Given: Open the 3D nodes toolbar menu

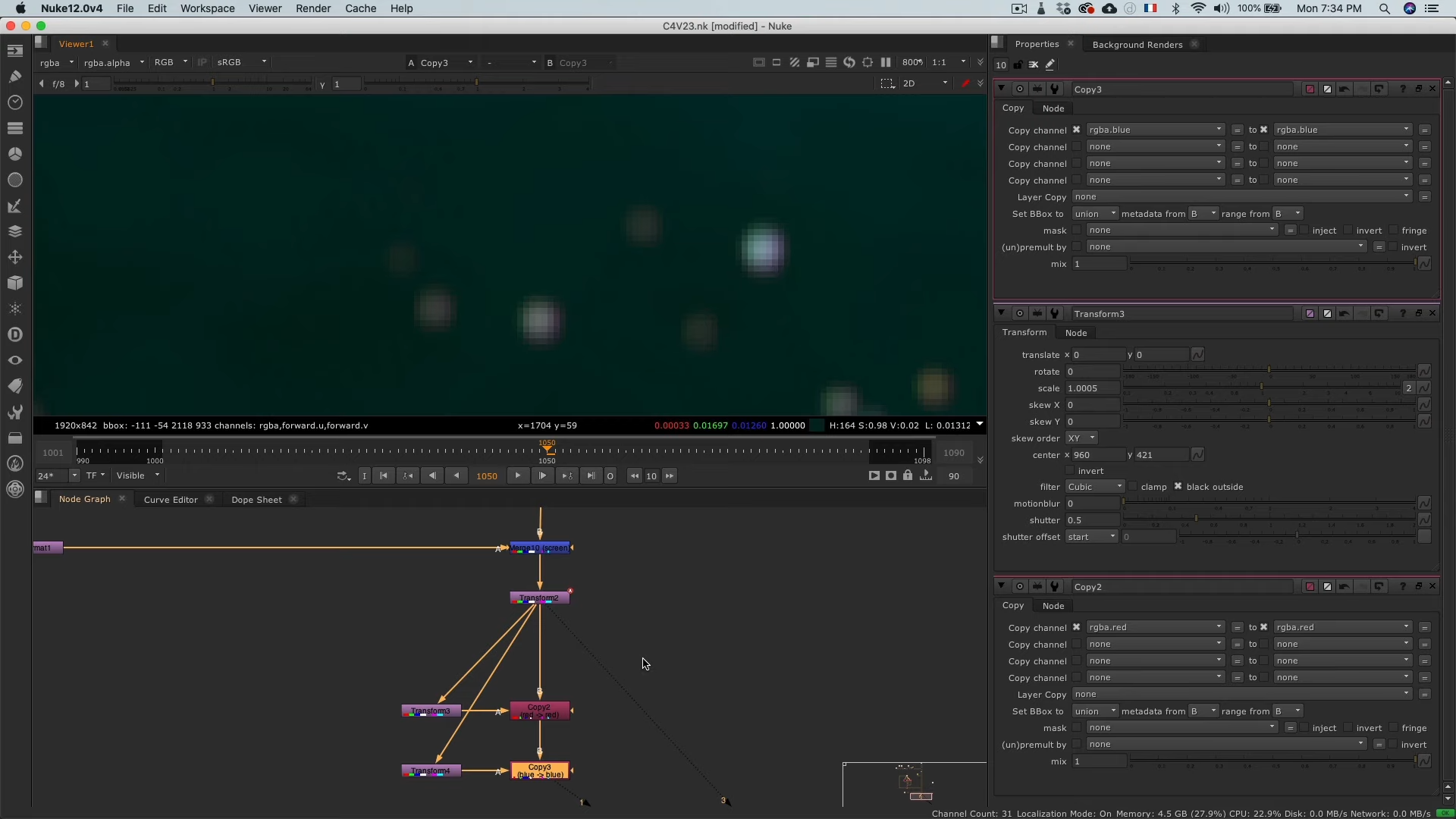Looking at the screenshot, I should (15, 283).
